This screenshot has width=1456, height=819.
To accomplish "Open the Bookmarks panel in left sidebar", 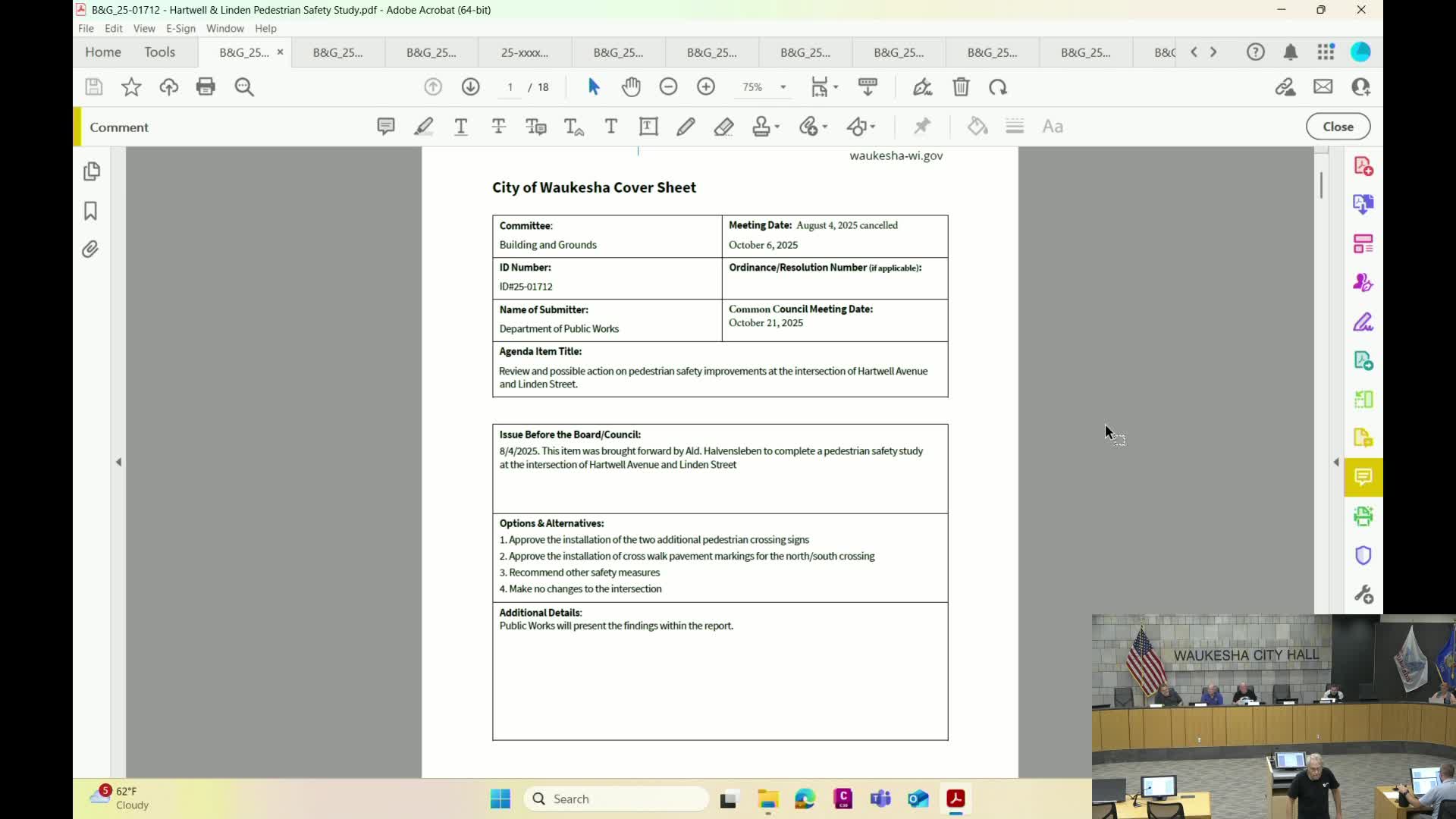I will (x=91, y=211).
